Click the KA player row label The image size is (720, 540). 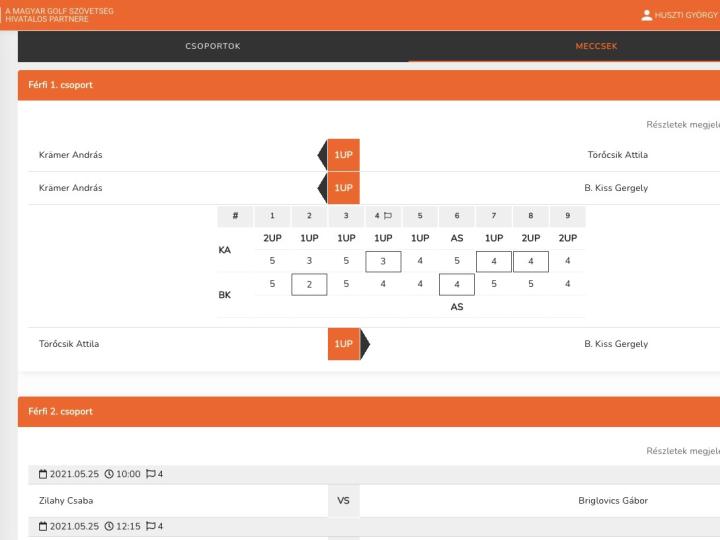click(225, 250)
